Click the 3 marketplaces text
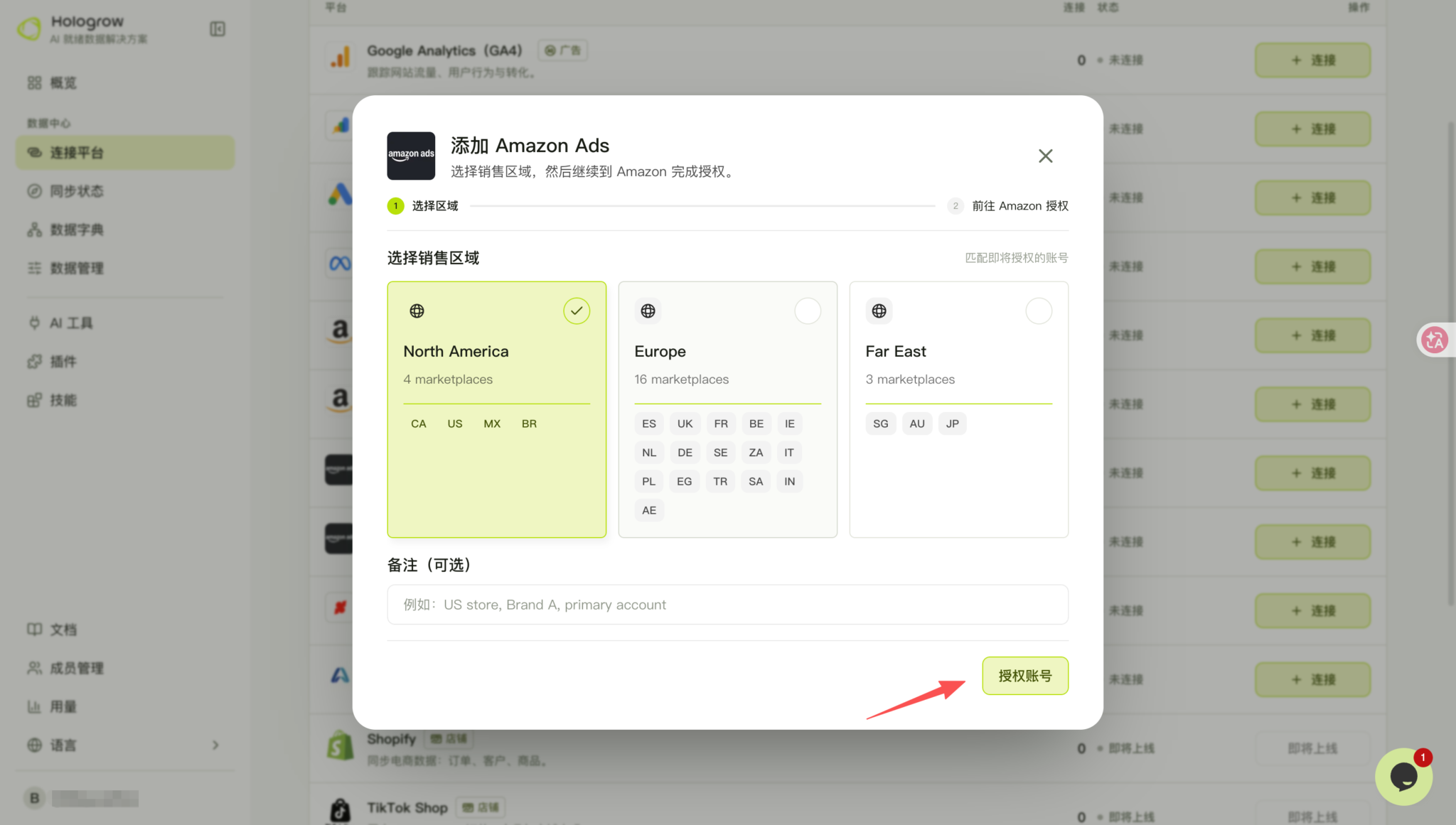The image size is (1456, 825). 910,379
